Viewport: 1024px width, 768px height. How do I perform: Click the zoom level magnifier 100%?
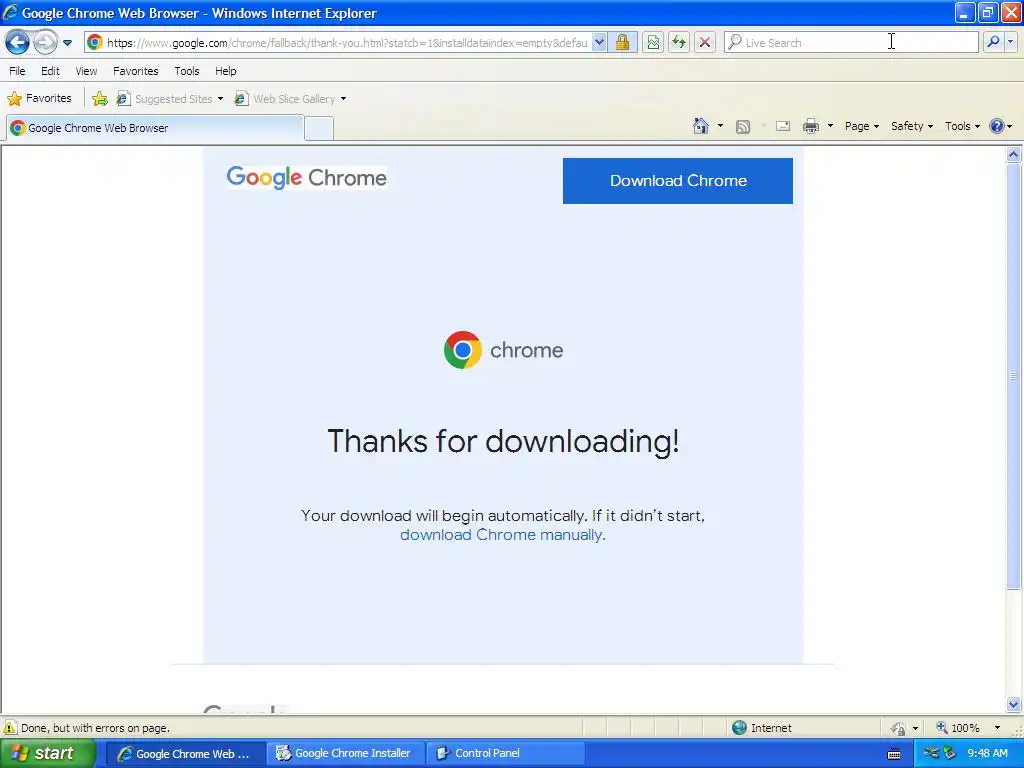(x=958, y=728)
